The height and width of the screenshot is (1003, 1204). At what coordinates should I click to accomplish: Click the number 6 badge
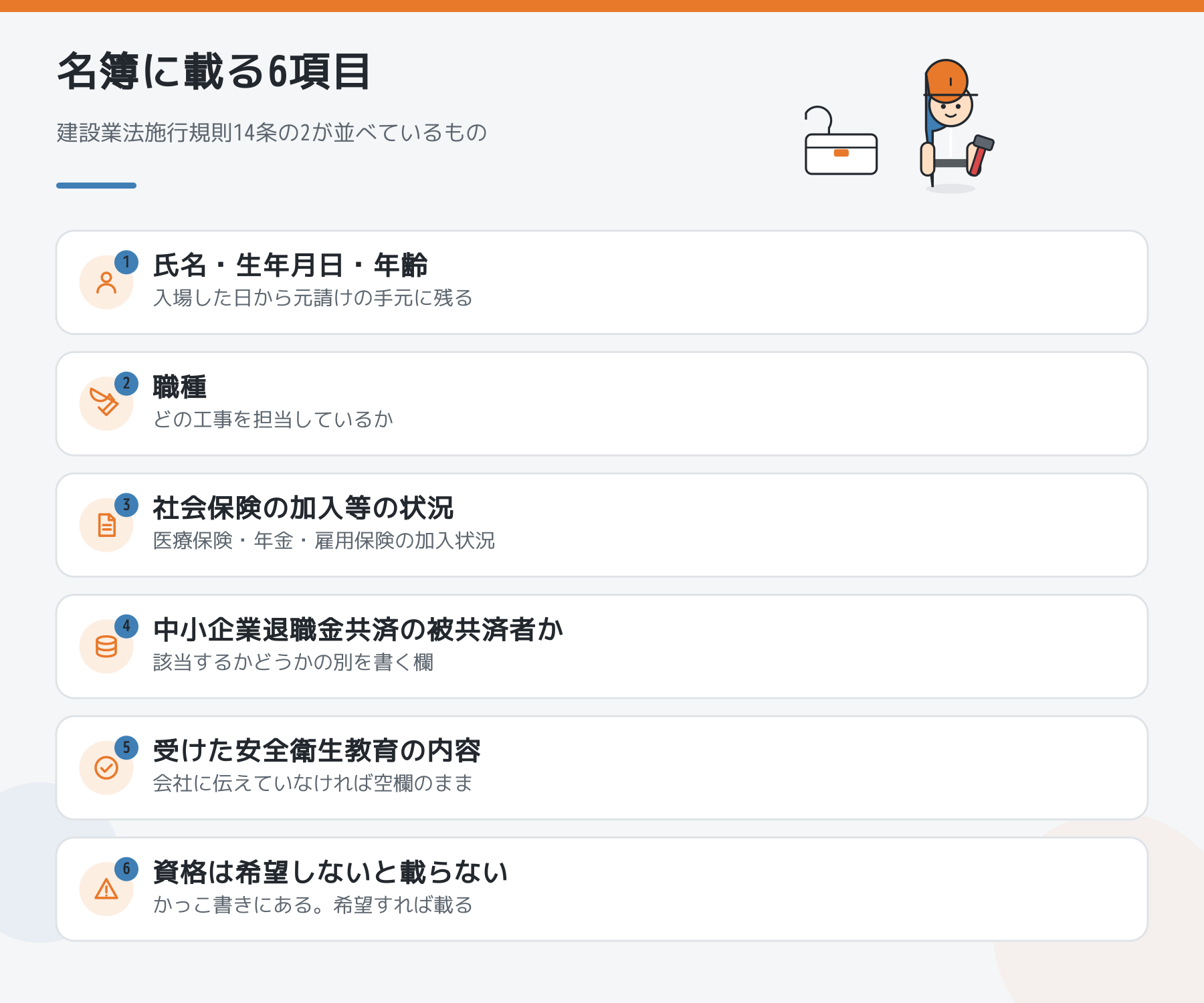click(126, 869)
